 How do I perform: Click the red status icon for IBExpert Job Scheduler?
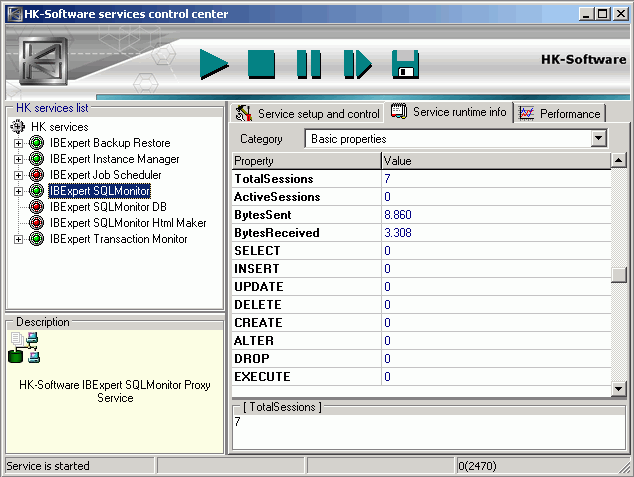[36, 175]
